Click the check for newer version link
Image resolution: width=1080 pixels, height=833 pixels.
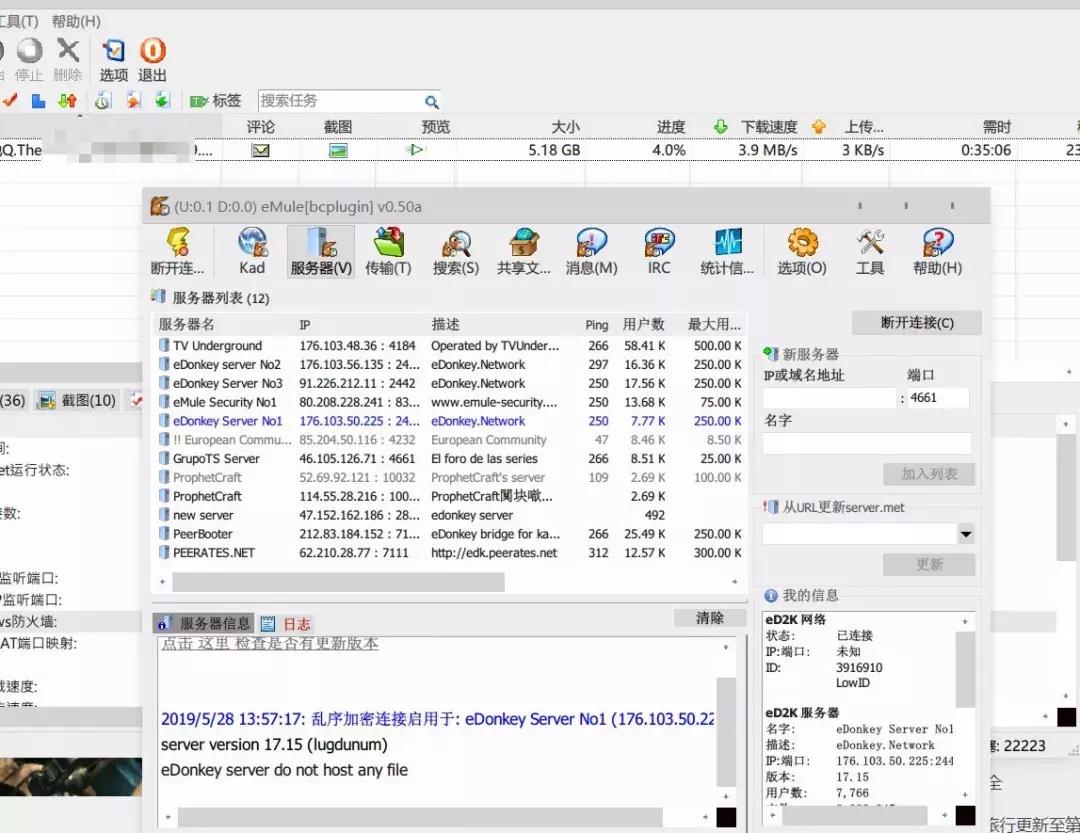click(269, 644)
